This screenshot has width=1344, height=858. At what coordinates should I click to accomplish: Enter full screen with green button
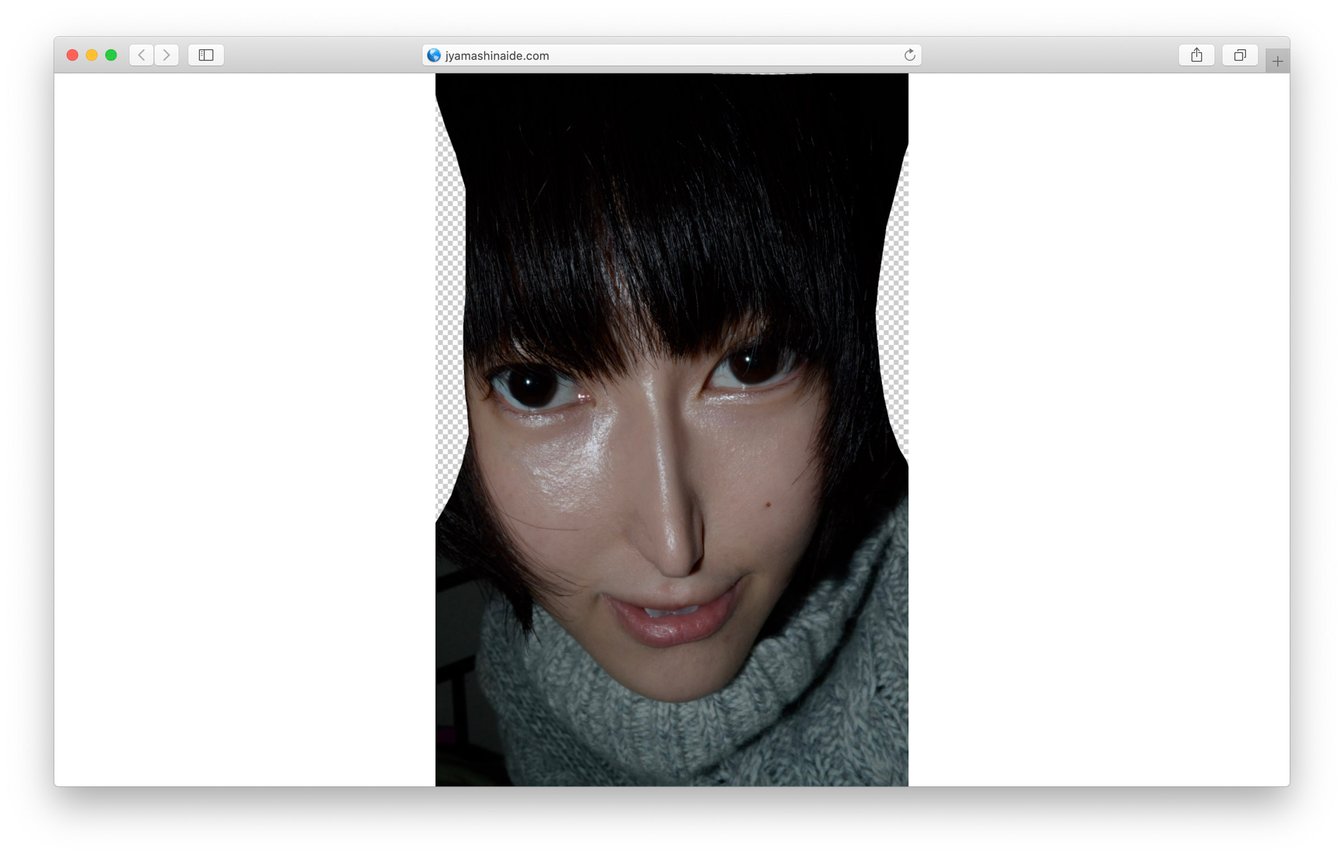click(x=111, y=55)
